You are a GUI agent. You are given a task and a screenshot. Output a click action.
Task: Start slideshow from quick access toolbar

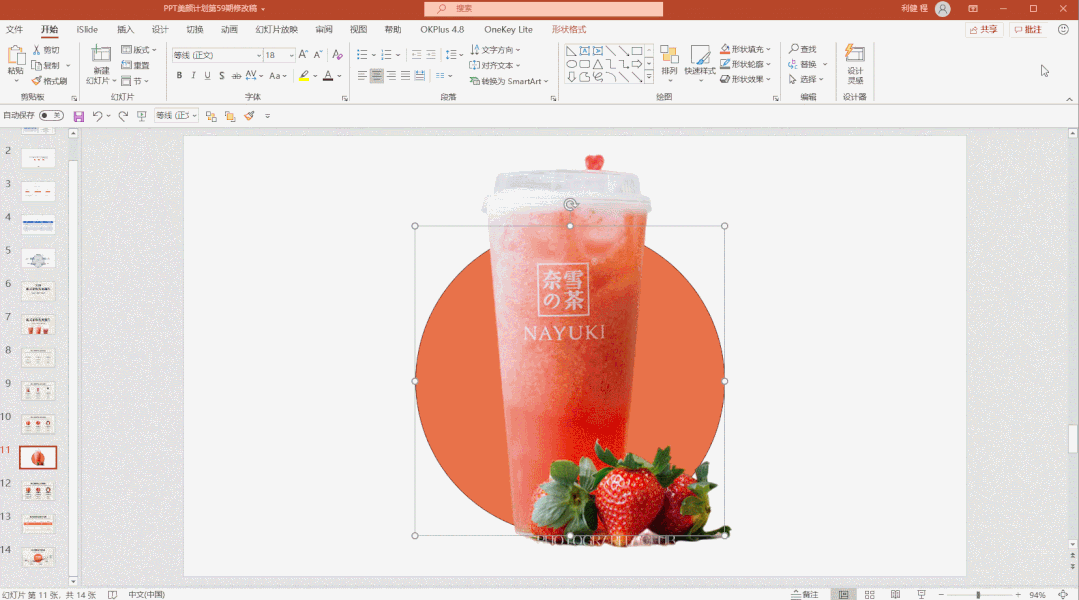tap(142, 116)
